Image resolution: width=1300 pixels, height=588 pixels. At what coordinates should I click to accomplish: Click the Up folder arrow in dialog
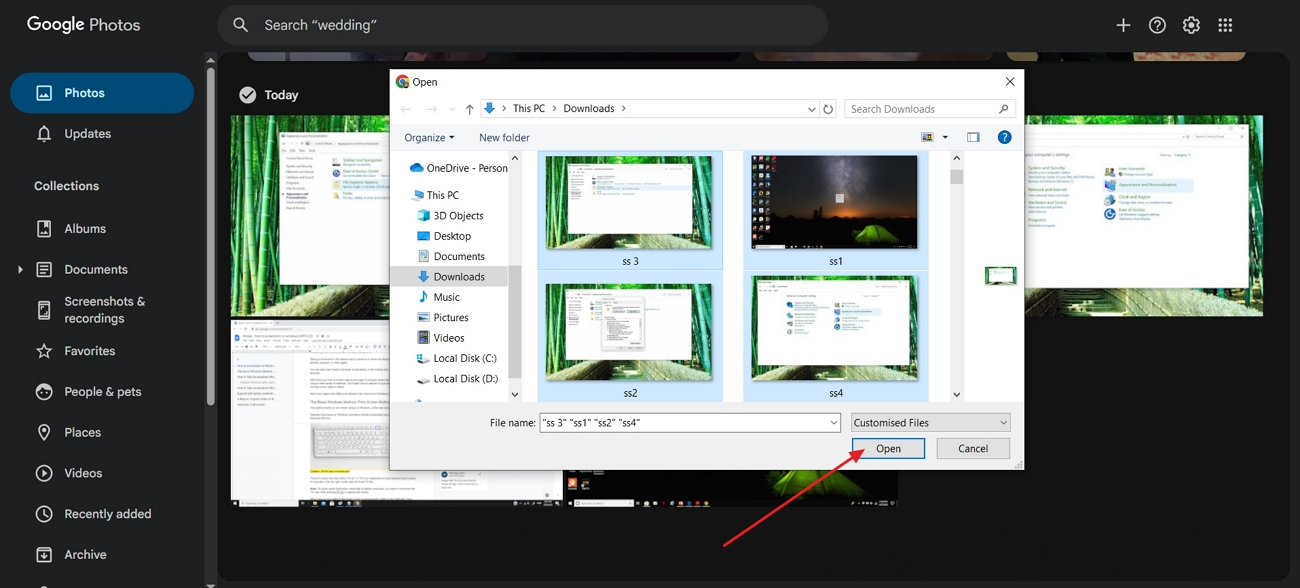469,109
